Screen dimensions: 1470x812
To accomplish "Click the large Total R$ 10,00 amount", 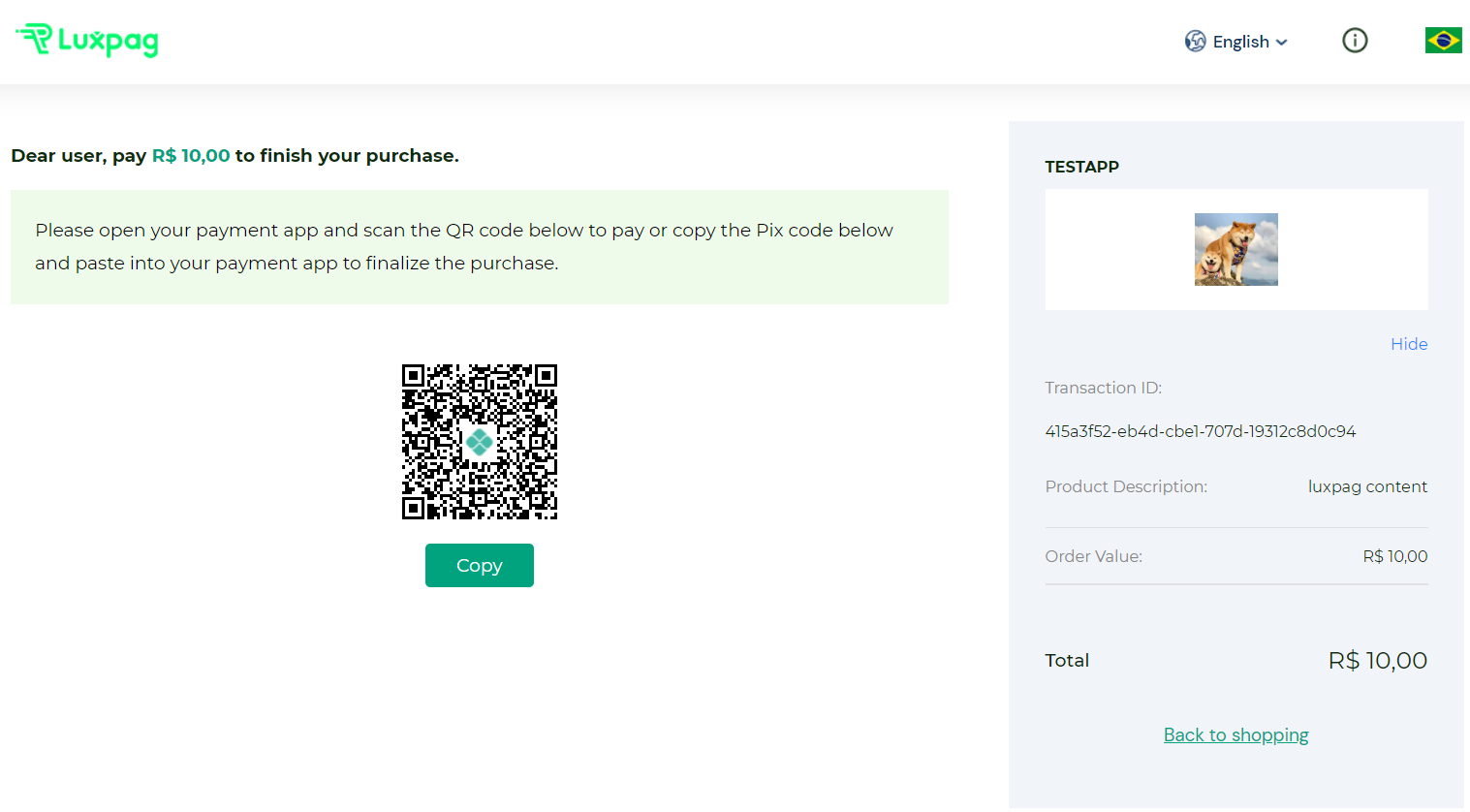I will 1377,661.
